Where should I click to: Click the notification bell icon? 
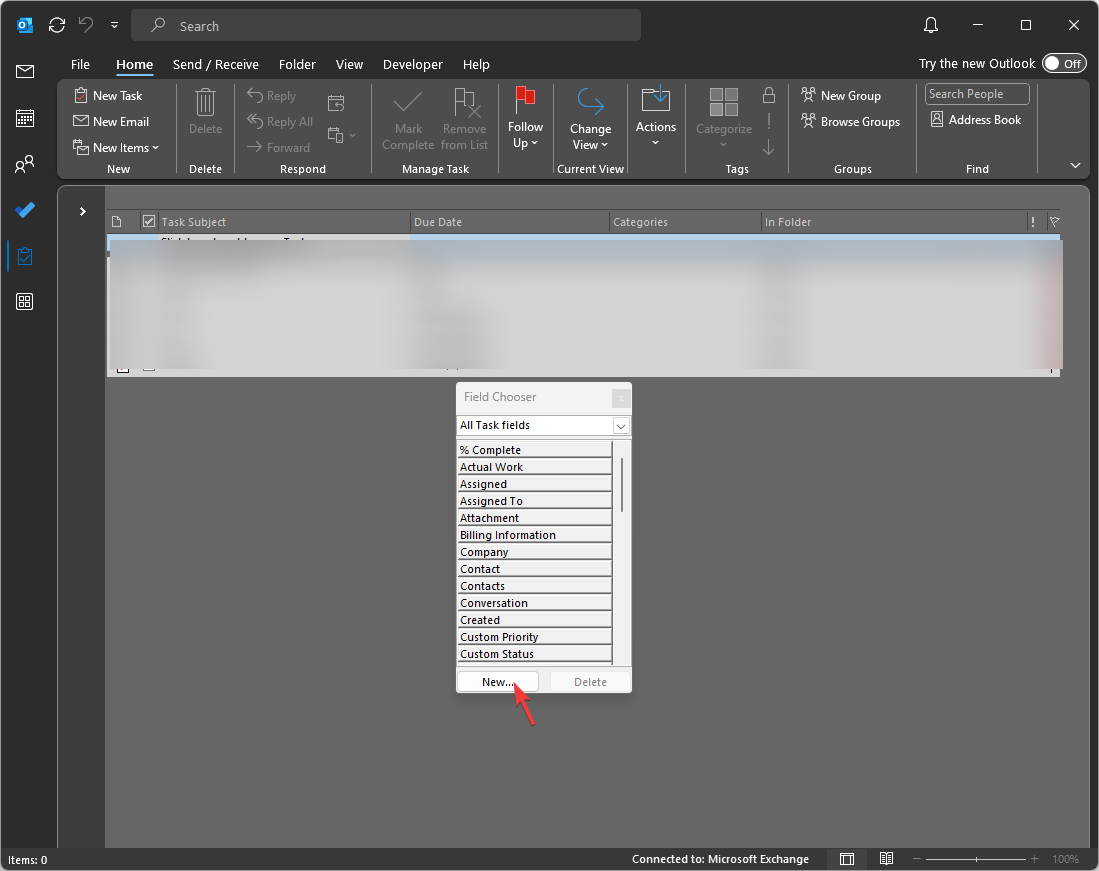(x=931, y=25)
